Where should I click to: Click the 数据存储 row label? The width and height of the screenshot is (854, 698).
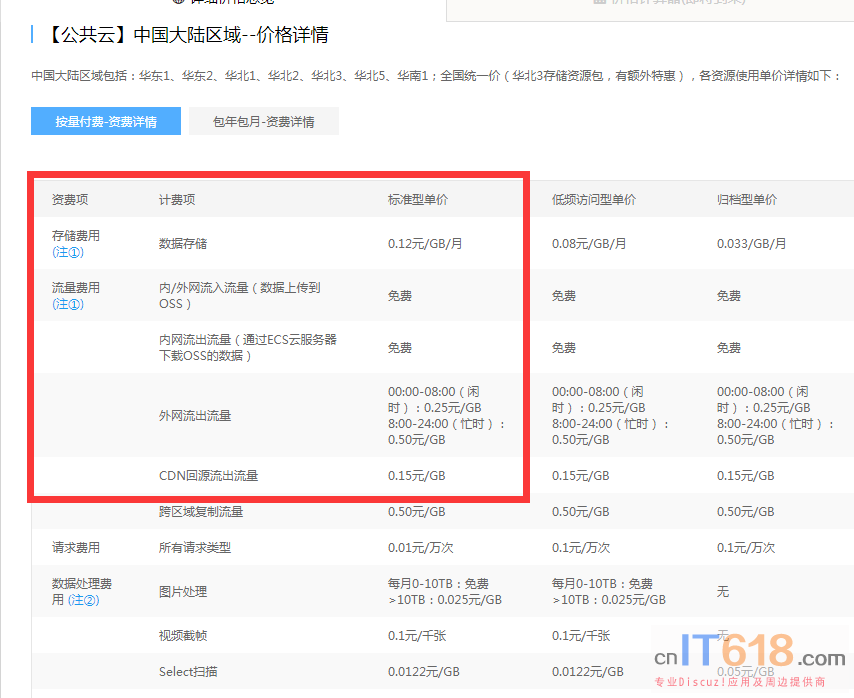[183, 243]
